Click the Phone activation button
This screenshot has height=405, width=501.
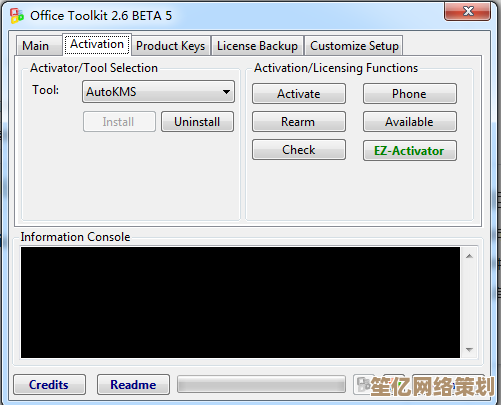pyautogui.click(x=410, y=94)
